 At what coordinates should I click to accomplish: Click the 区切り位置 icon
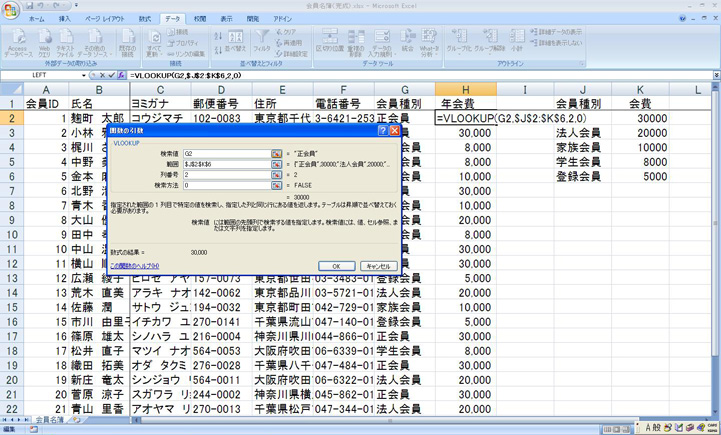tap(330, 41)
